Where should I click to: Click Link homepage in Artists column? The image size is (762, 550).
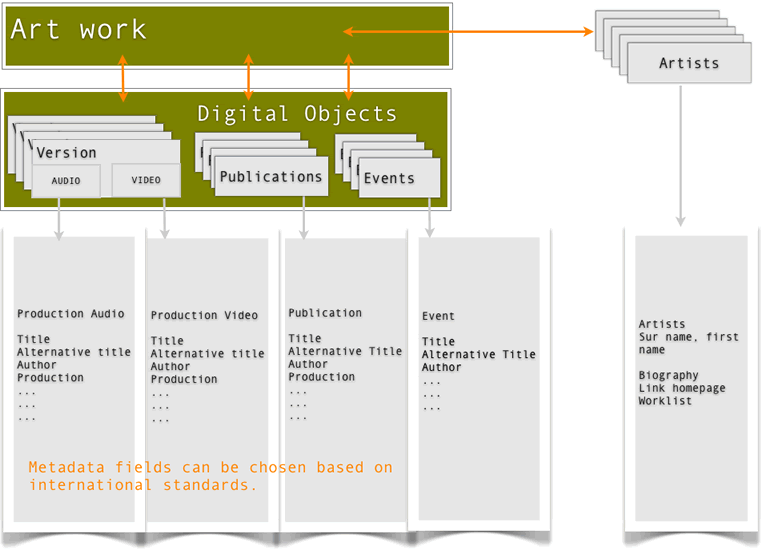coord(682,388)
